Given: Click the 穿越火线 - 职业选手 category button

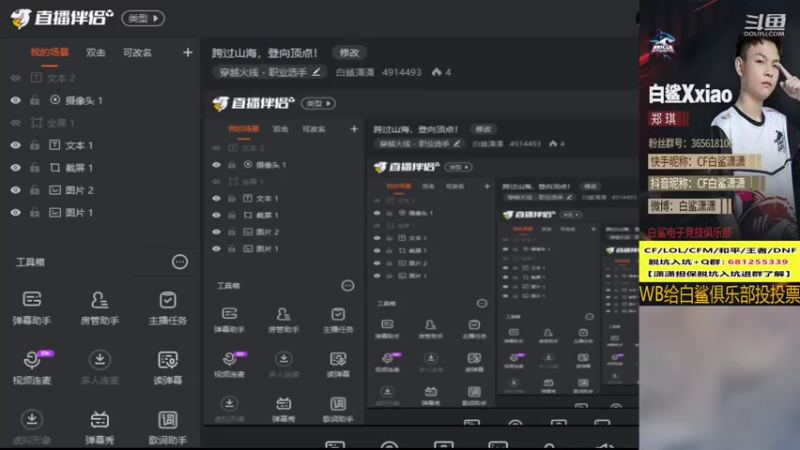Looking at the screenshot, I should (269, 72).
